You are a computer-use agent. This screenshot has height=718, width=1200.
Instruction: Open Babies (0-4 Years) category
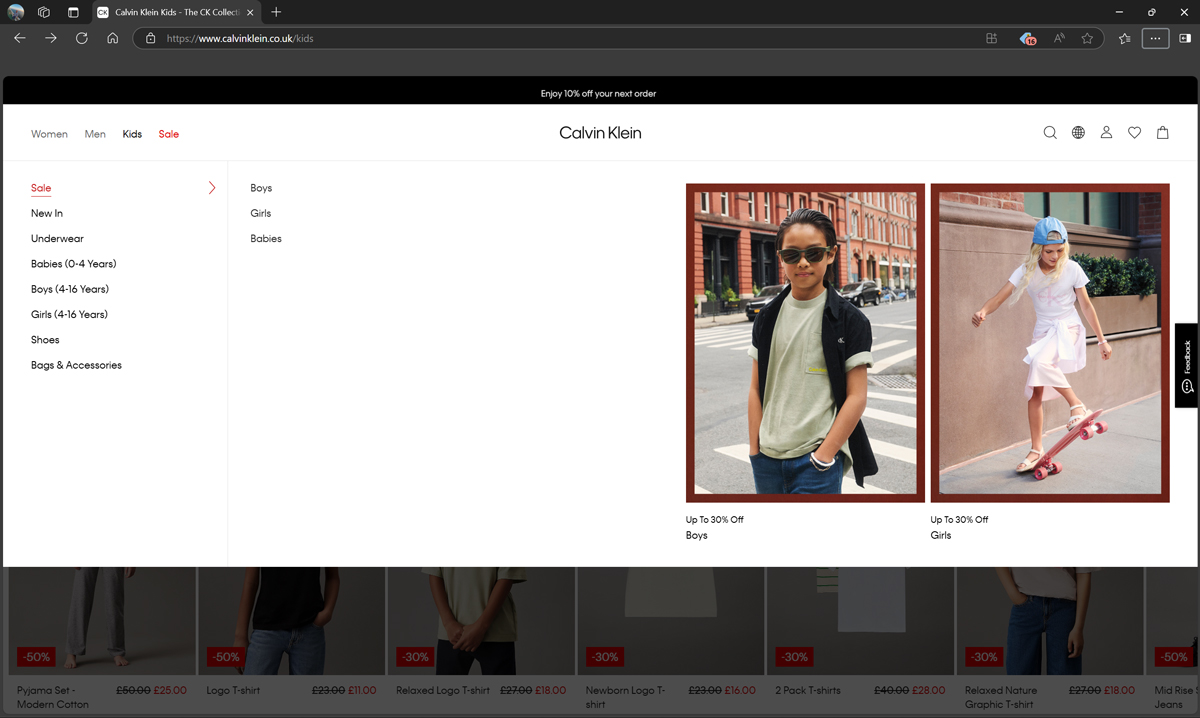pos(73,264)
